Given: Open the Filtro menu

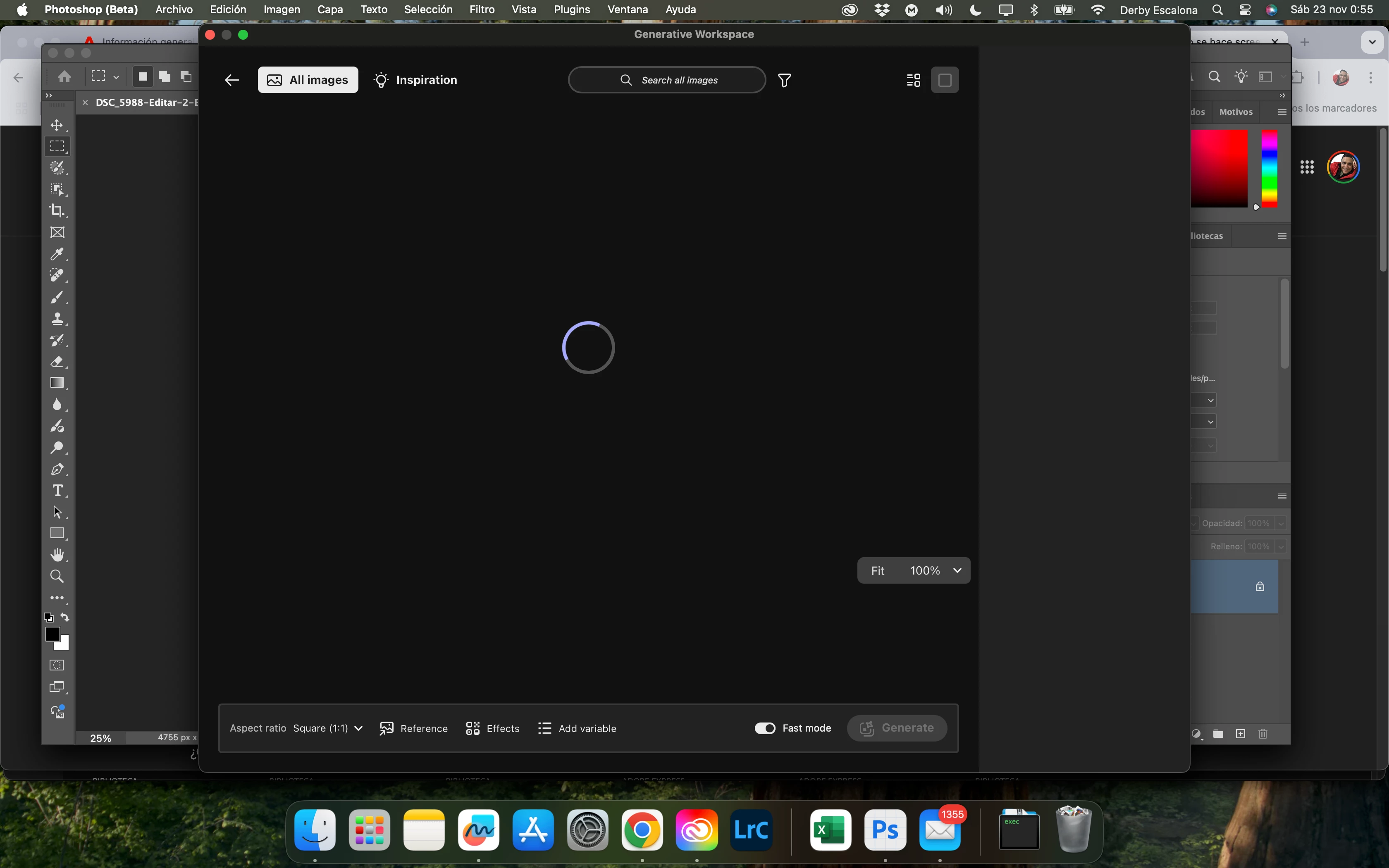Looking at the screenshot, I should [x=482, y=10].
